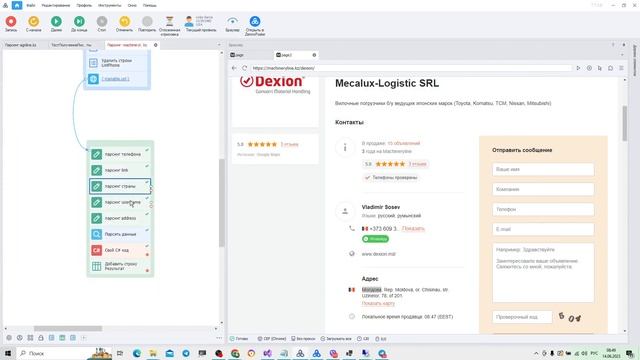Screen dimensions: 640x360
Task: Select парсинг страны action block
Action: point(120,186)
